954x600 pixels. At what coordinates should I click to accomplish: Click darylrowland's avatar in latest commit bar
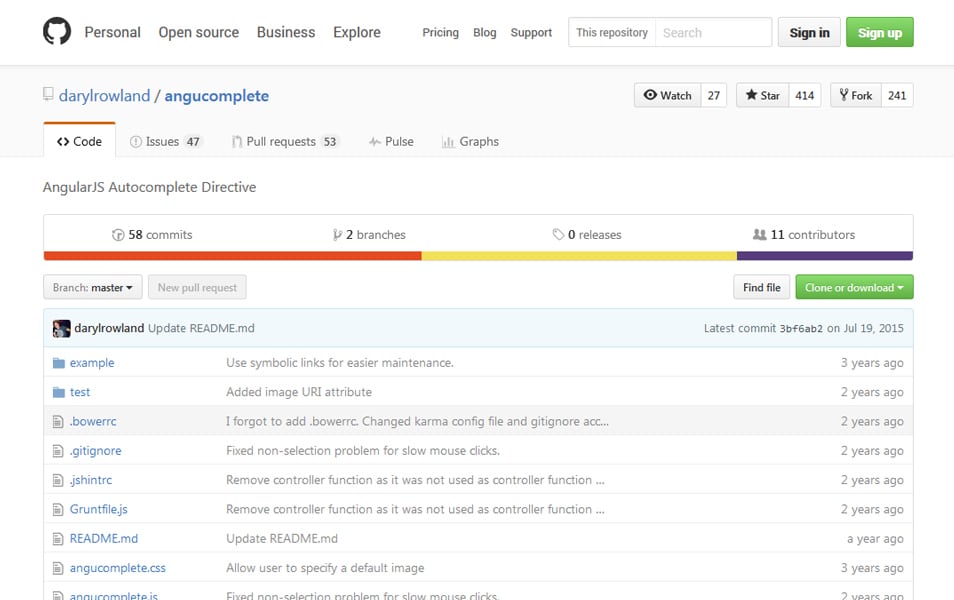61,329
